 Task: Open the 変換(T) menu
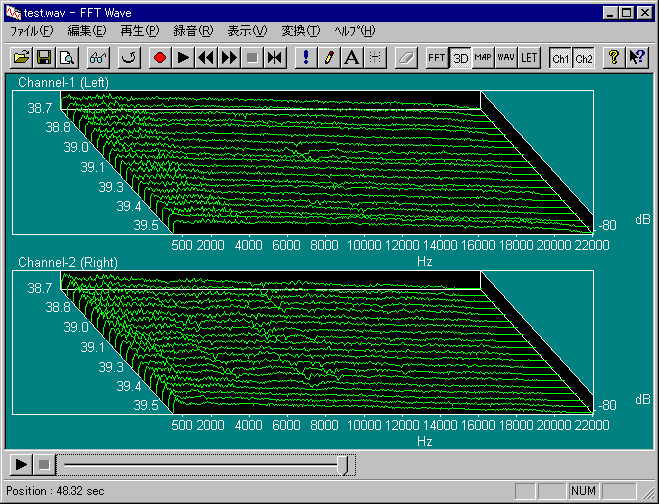pos(300,31)
